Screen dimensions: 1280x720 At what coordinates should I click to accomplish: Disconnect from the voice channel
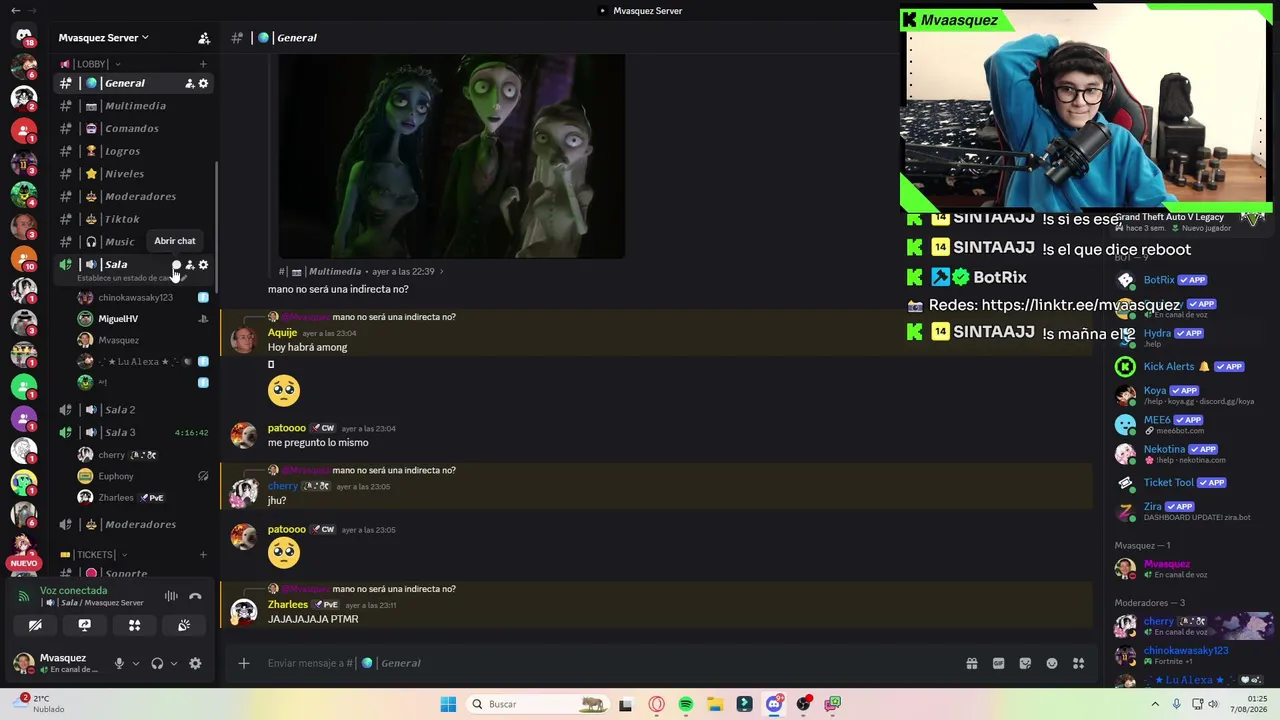click(x=195, y=597)
